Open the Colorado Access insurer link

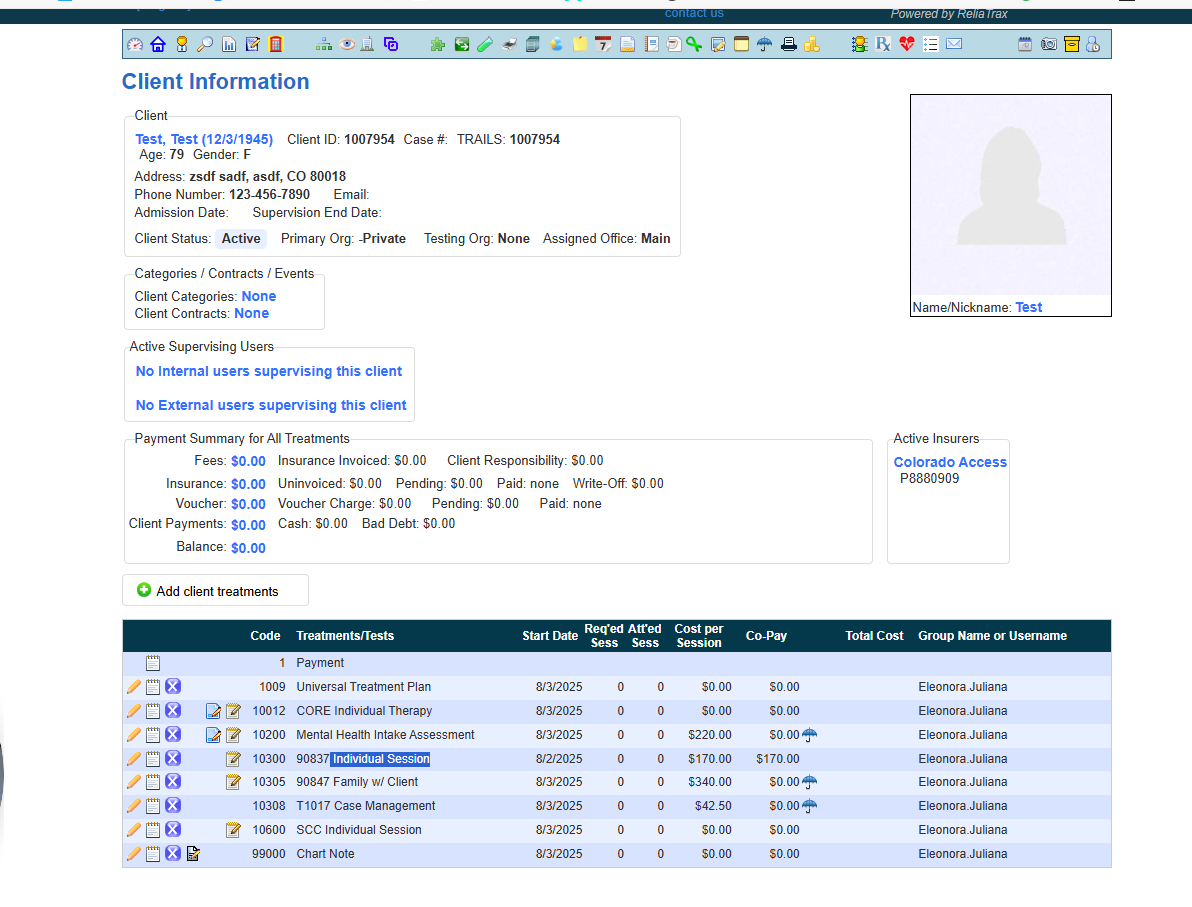point(950,462)
